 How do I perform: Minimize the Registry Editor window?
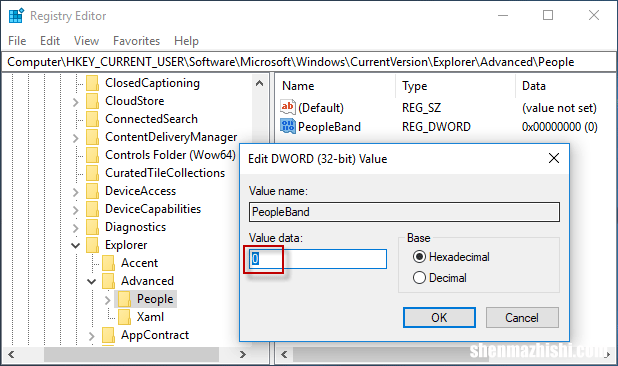[x=503, y=16]
